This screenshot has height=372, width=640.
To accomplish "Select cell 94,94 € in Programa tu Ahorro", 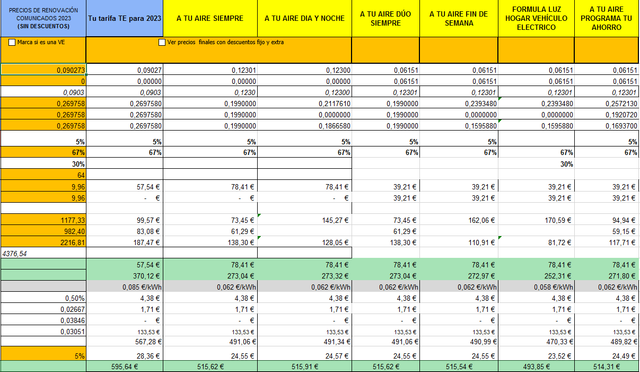I will (x=607, y=220).
